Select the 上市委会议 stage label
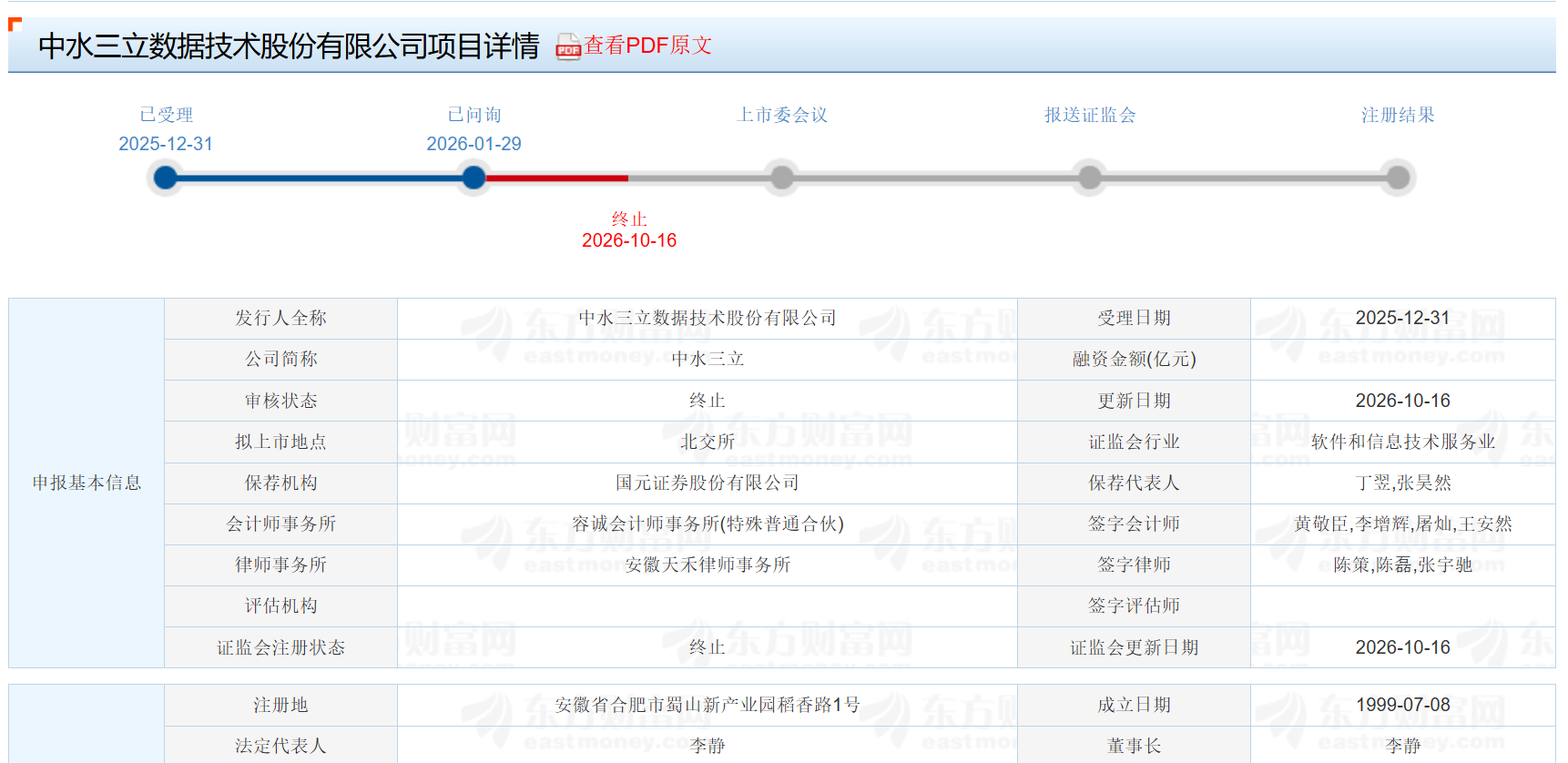 coord(782,115)
